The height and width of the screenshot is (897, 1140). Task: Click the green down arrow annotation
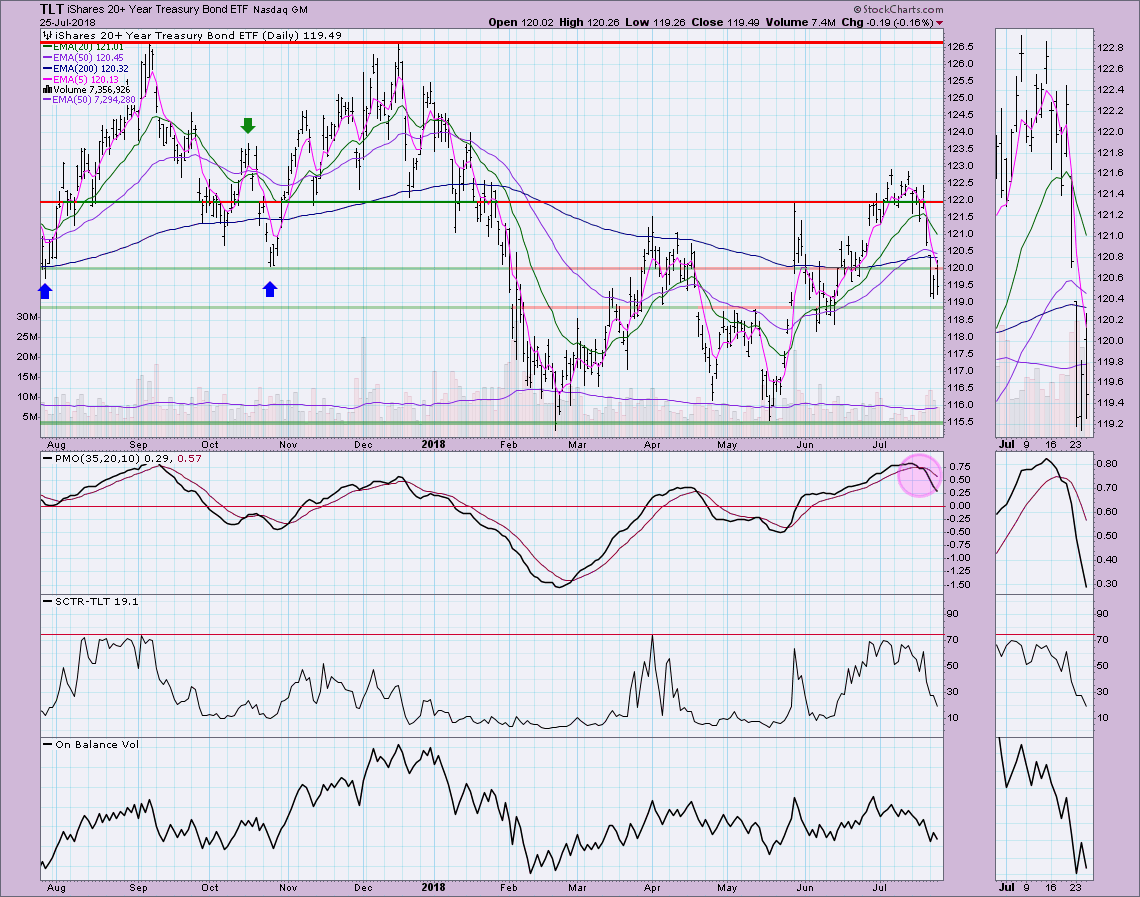(x=248, y=126)
